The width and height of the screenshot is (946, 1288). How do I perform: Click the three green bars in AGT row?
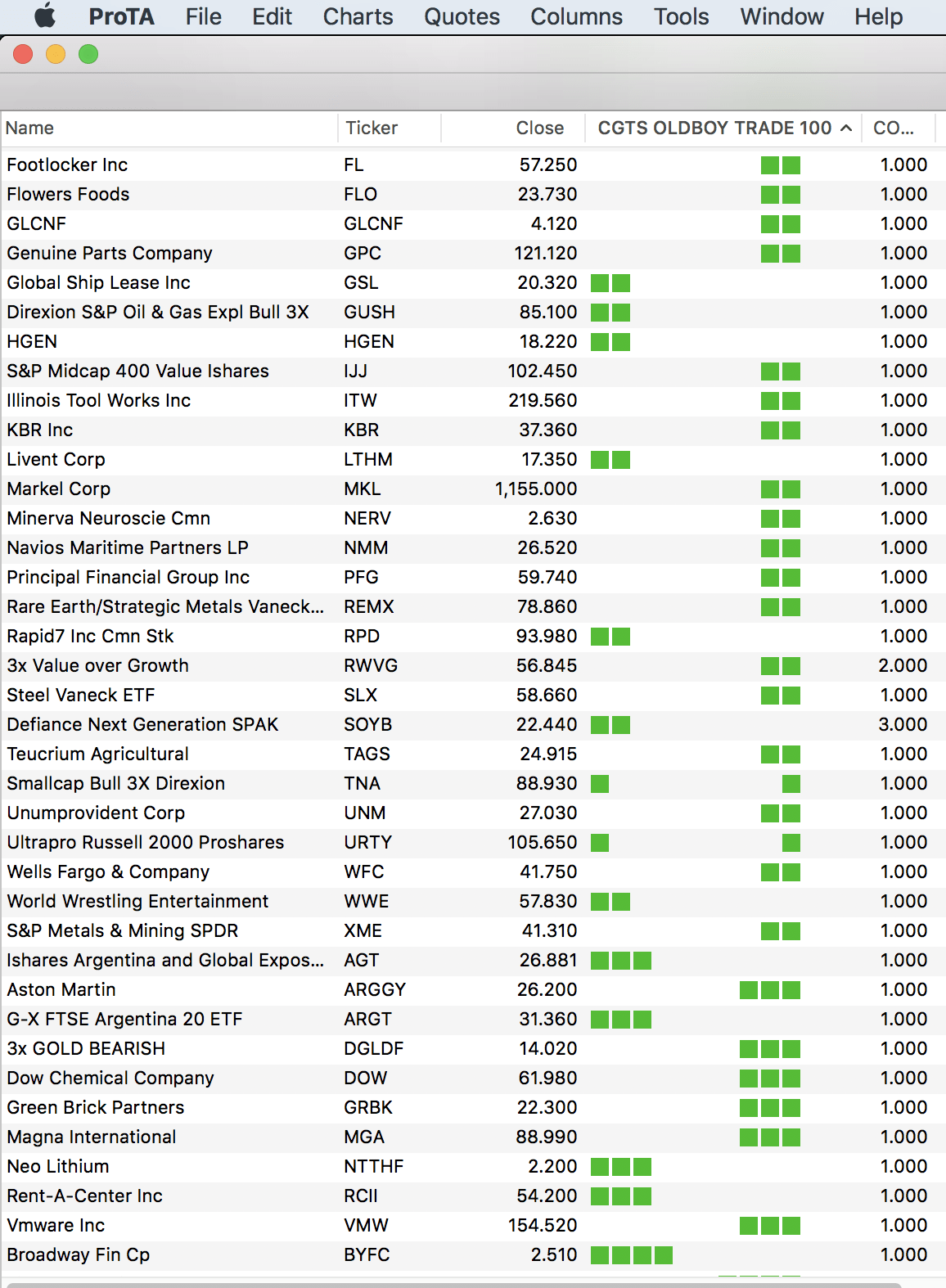pyautogui.click(x=621, y=961)
